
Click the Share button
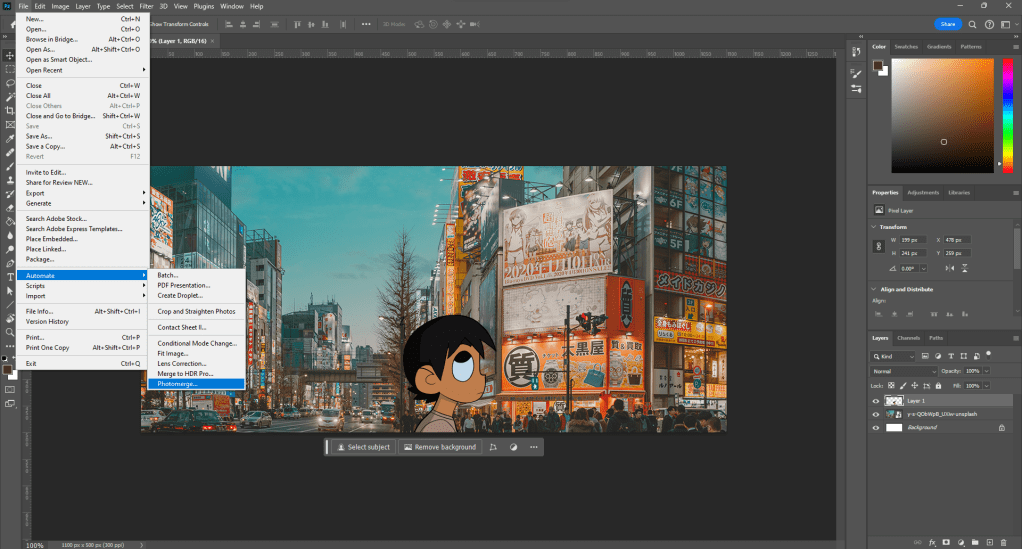[x=948, y=23]
